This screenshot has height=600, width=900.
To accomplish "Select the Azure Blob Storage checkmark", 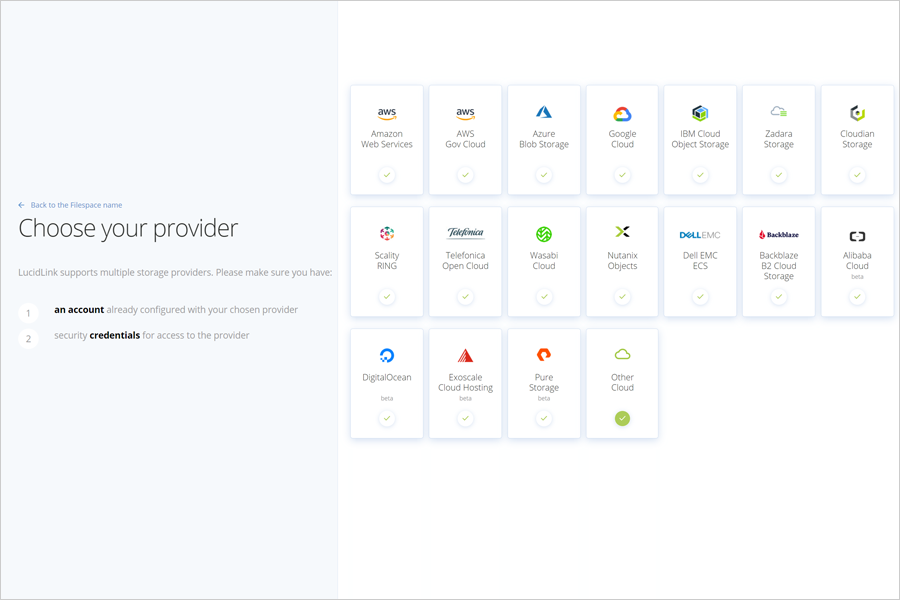I will (x=544, y=175).
